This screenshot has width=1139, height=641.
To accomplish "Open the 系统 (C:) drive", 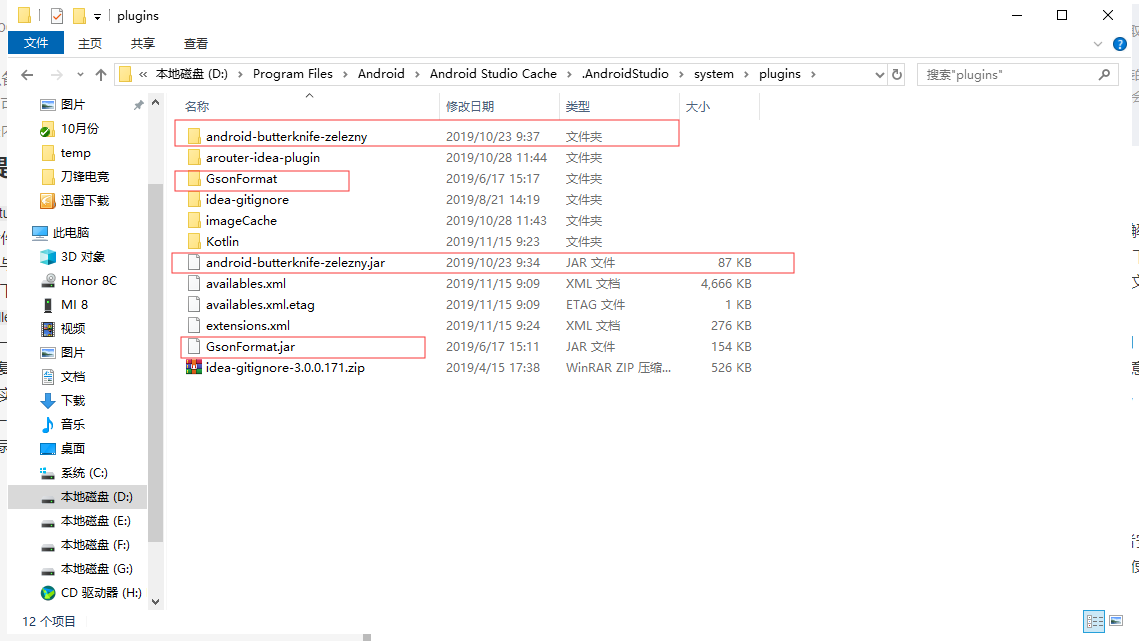I will pyautogui.click(x=84, y=472).
